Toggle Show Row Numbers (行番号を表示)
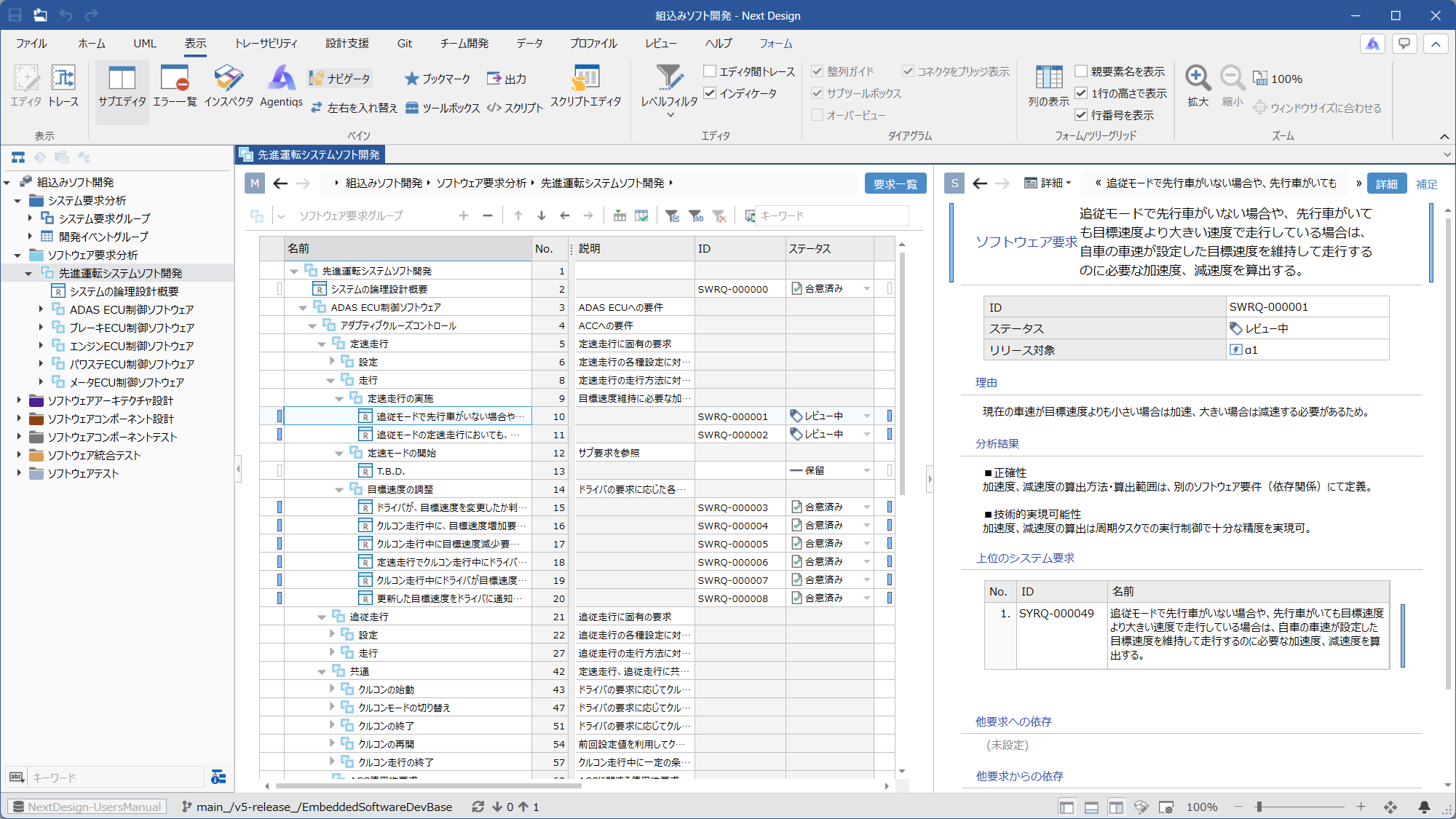The height and width of the screenshot is (819, 1456). pyautogui.click(x=1081, y=115)
